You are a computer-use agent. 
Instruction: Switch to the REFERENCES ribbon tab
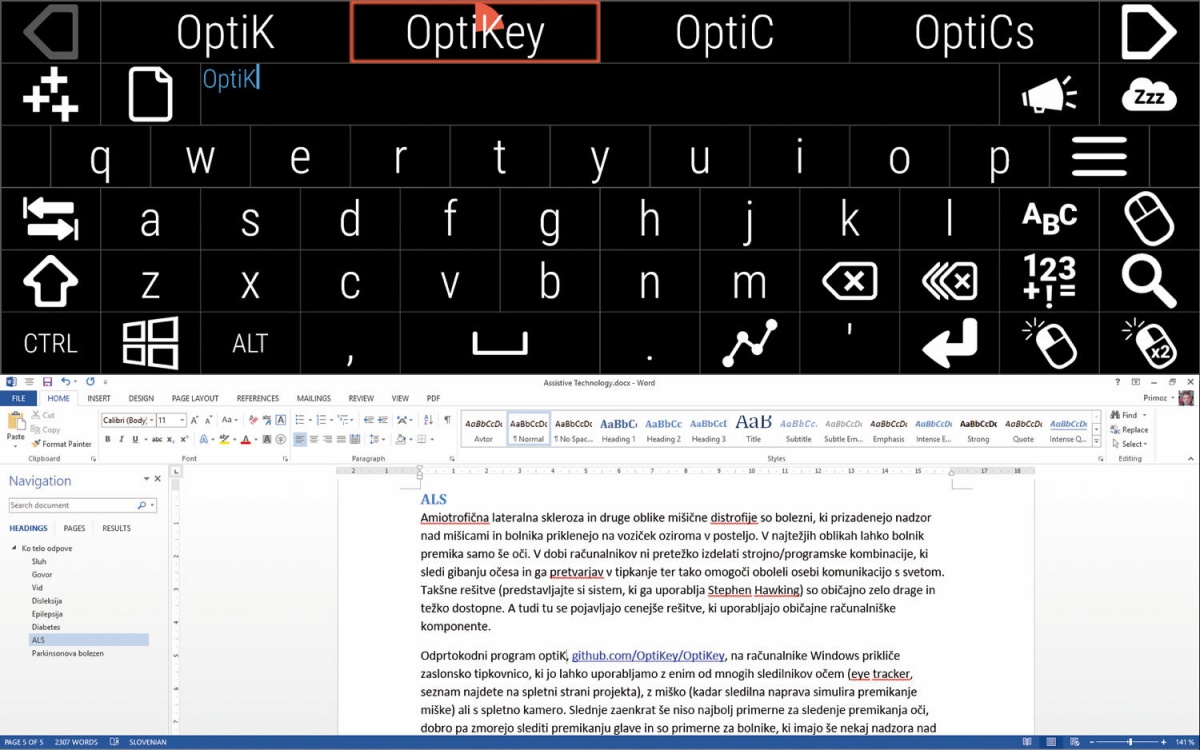[x=258, y=398]
